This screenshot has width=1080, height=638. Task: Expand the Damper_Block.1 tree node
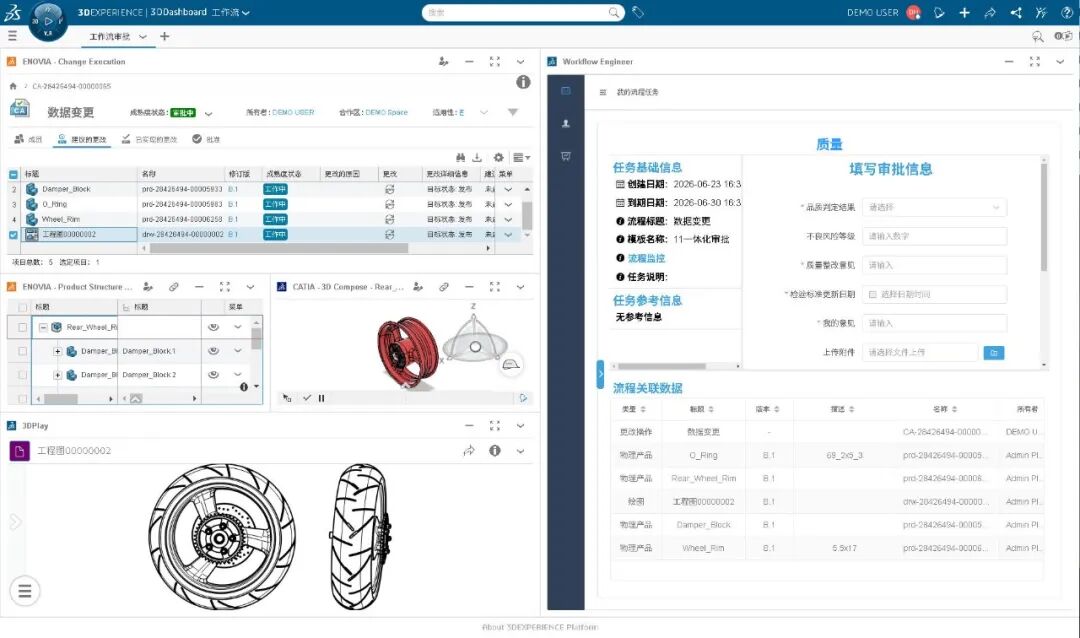point(58,351)
